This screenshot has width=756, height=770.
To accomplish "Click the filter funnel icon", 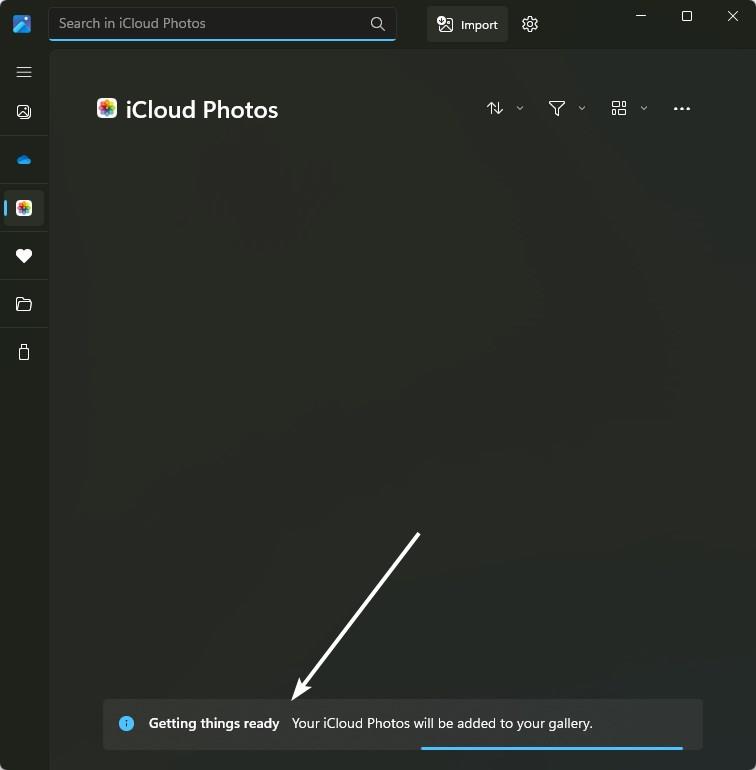I will (557, 108).
